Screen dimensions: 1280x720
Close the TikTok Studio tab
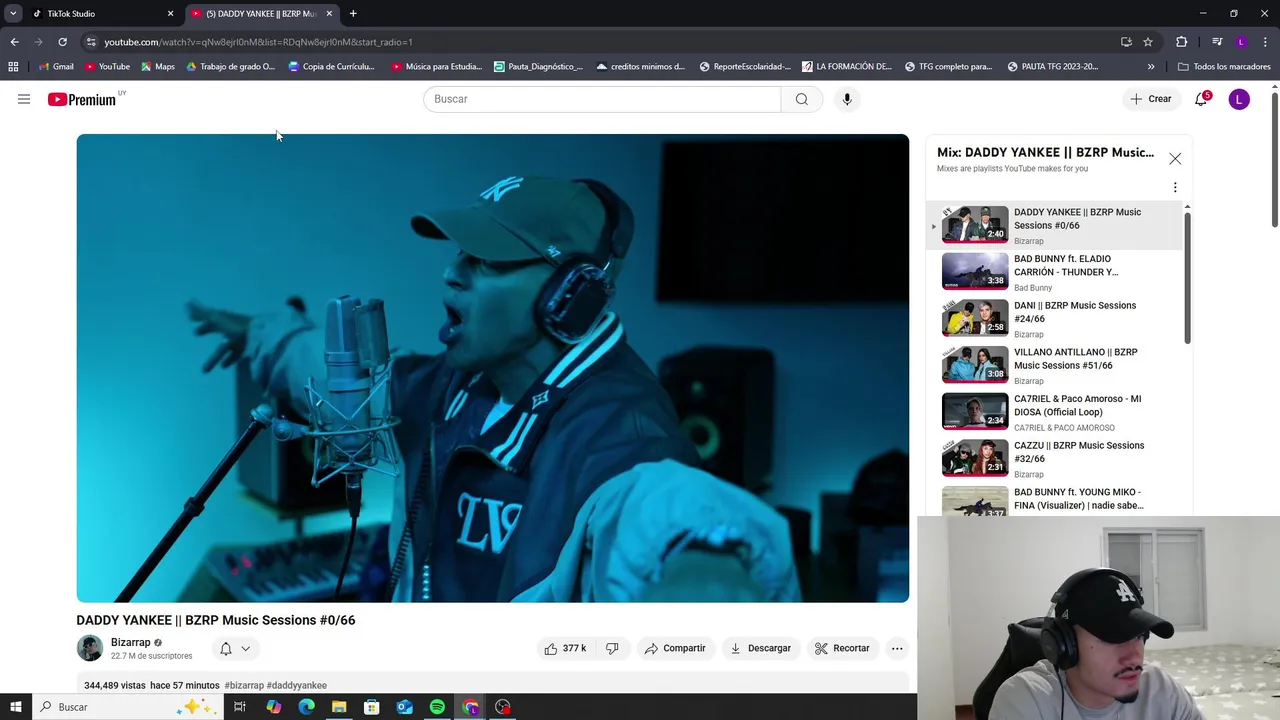tap(170, 14)
